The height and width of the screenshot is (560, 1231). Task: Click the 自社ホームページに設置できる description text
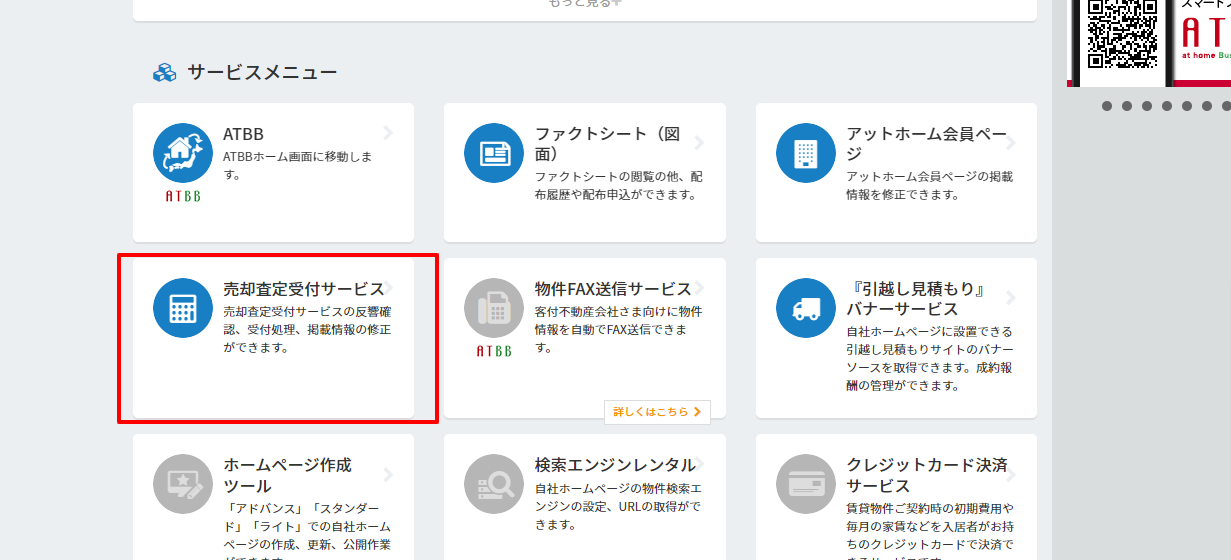[930, 358]
